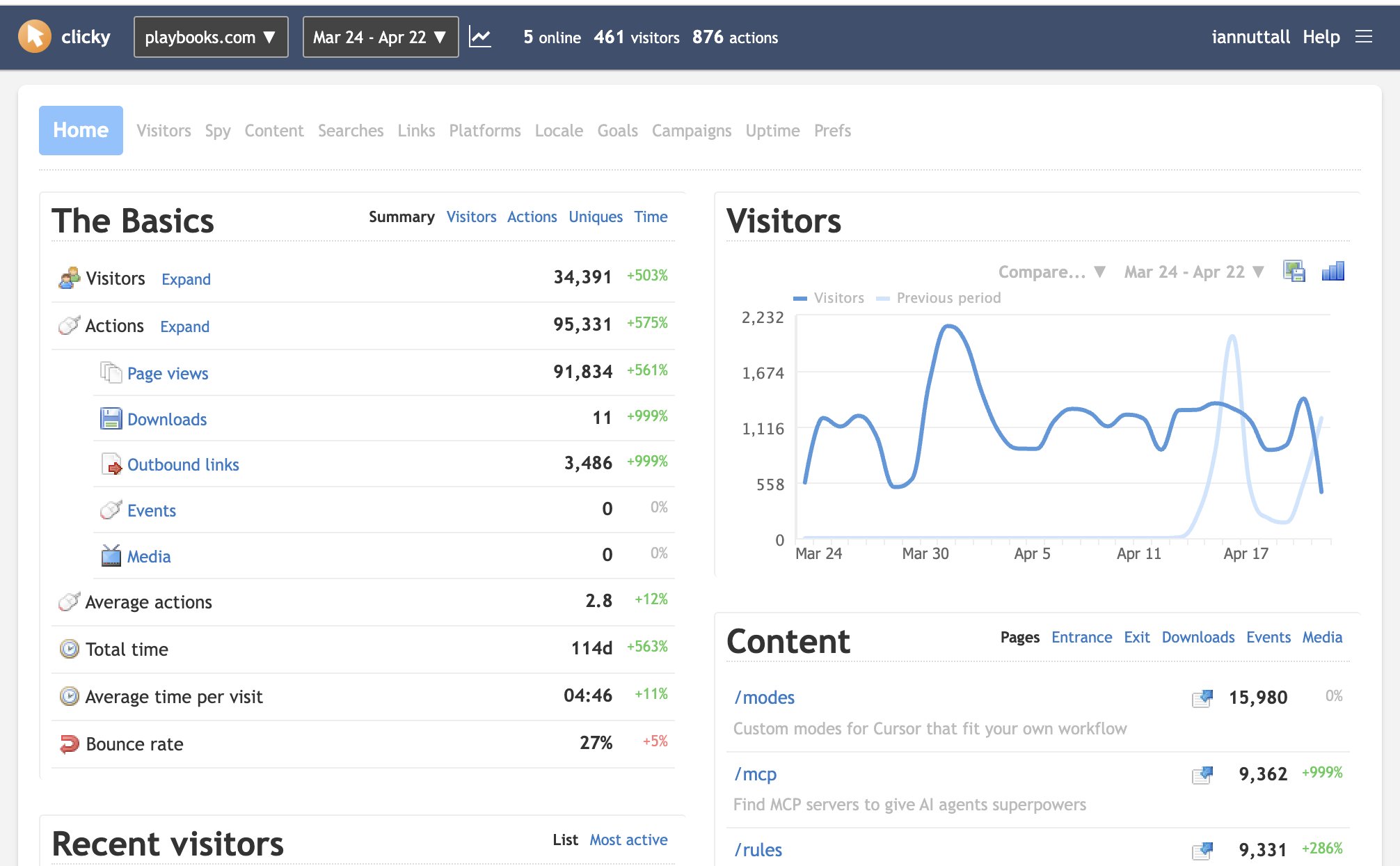
Task: Open the iannuttall account link
Action: coord(1251,37)
